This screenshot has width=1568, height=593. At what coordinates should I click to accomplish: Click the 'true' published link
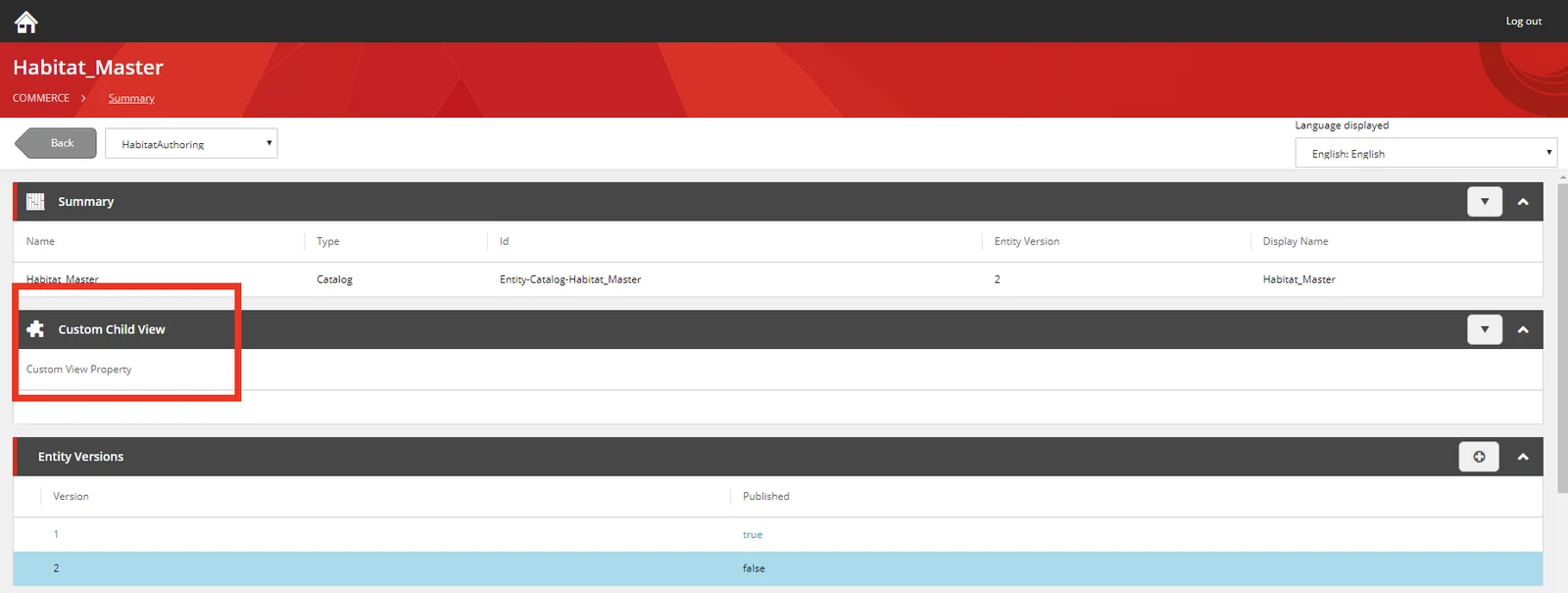753,534
